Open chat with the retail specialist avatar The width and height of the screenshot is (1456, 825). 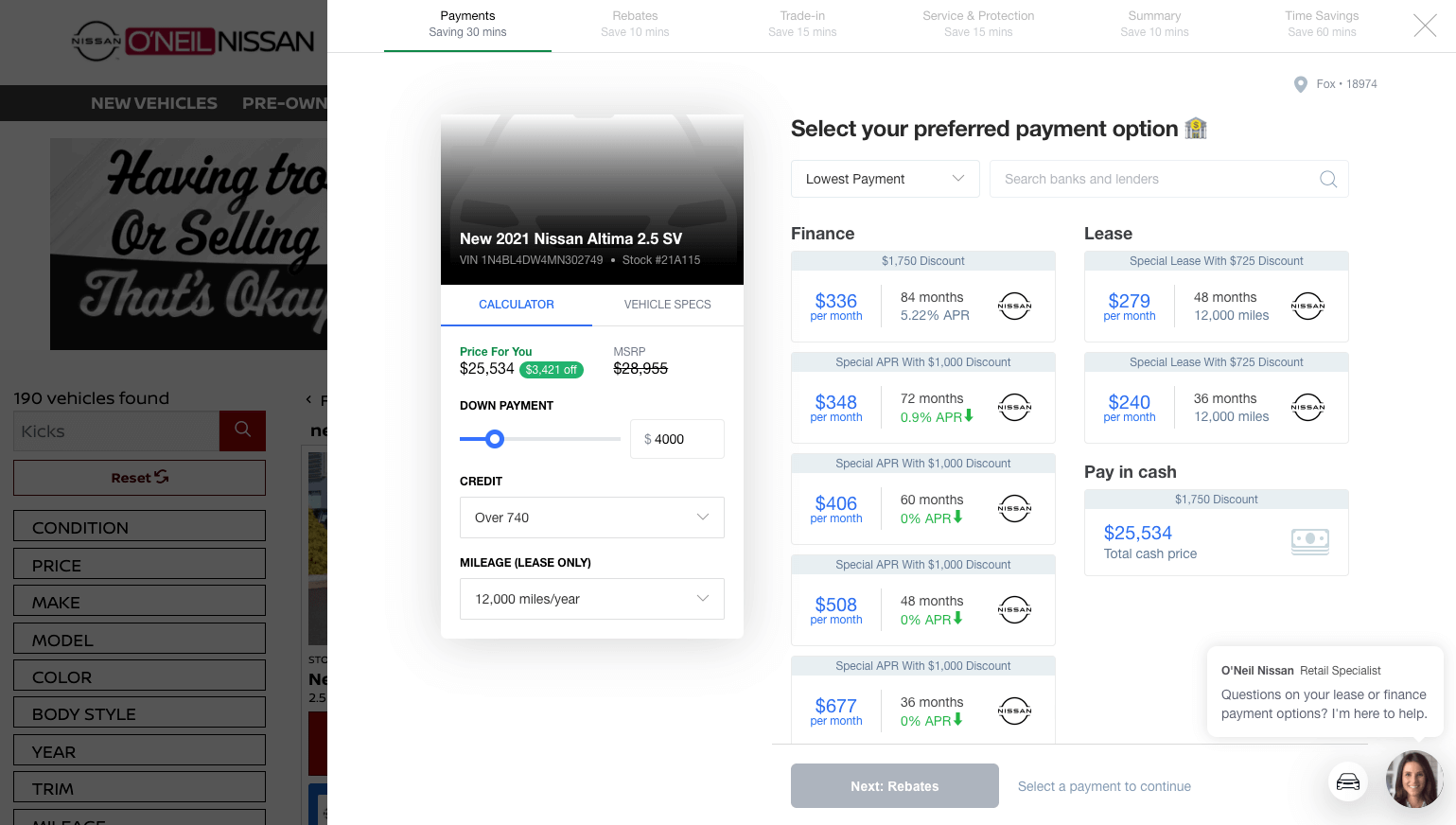click(1414, 779)
